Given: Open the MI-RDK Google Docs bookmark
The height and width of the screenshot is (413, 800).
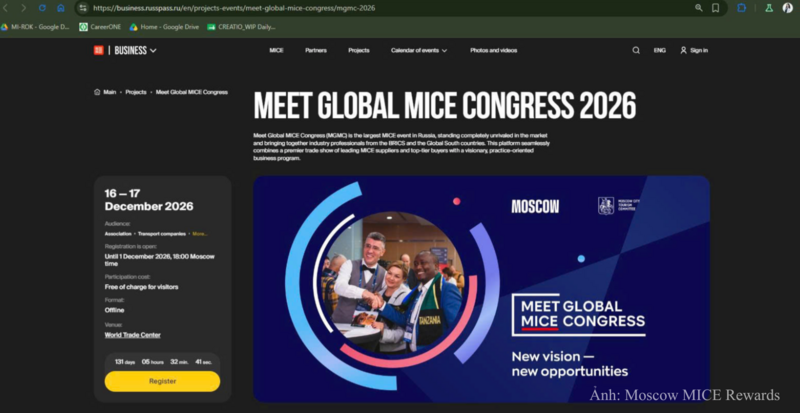Looking at the screenshot, I should coord(35,27).
